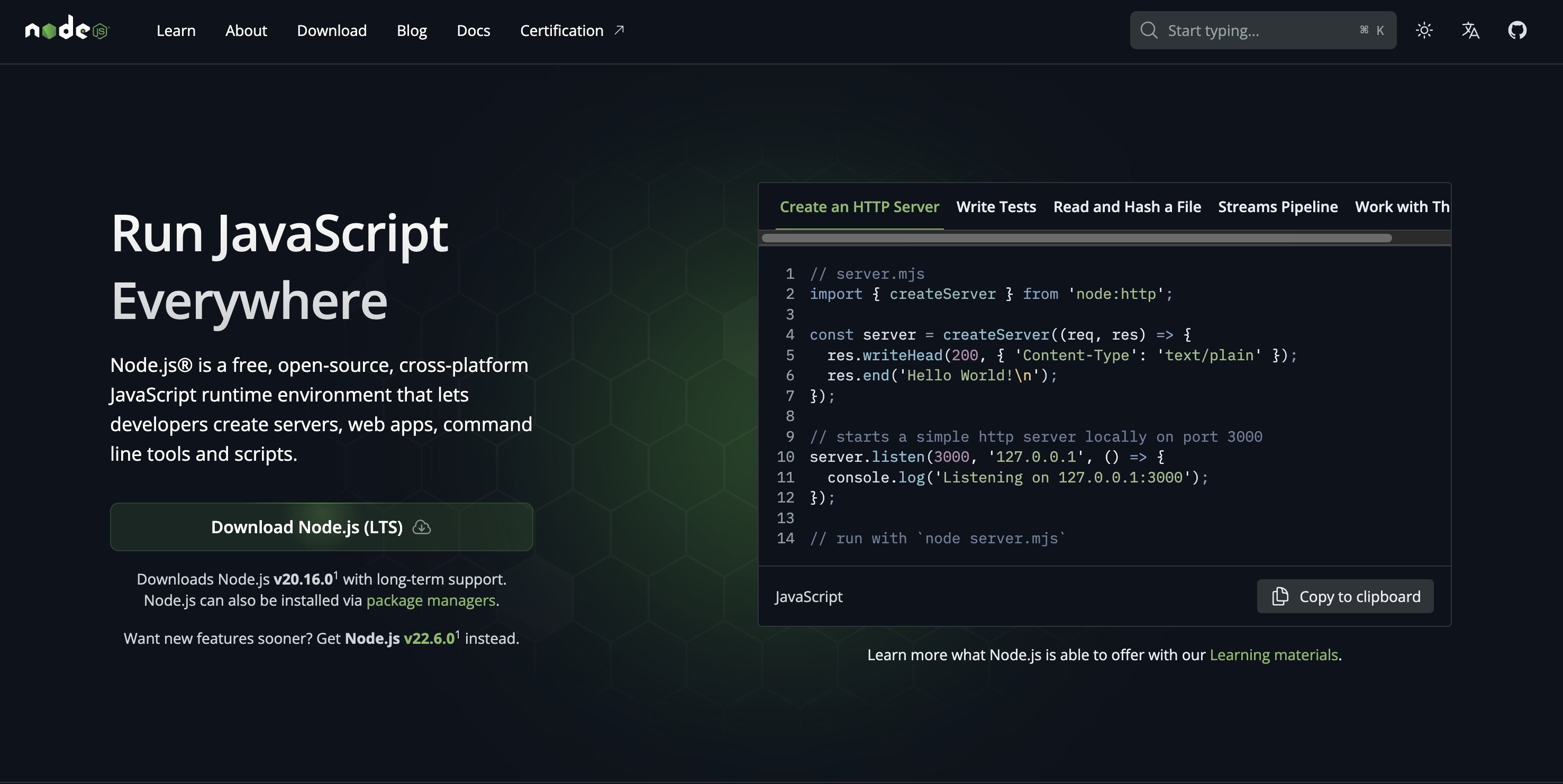Click the JavaScript language label
The width and height of the screenshot is (1563, 784).
point(808,597)
